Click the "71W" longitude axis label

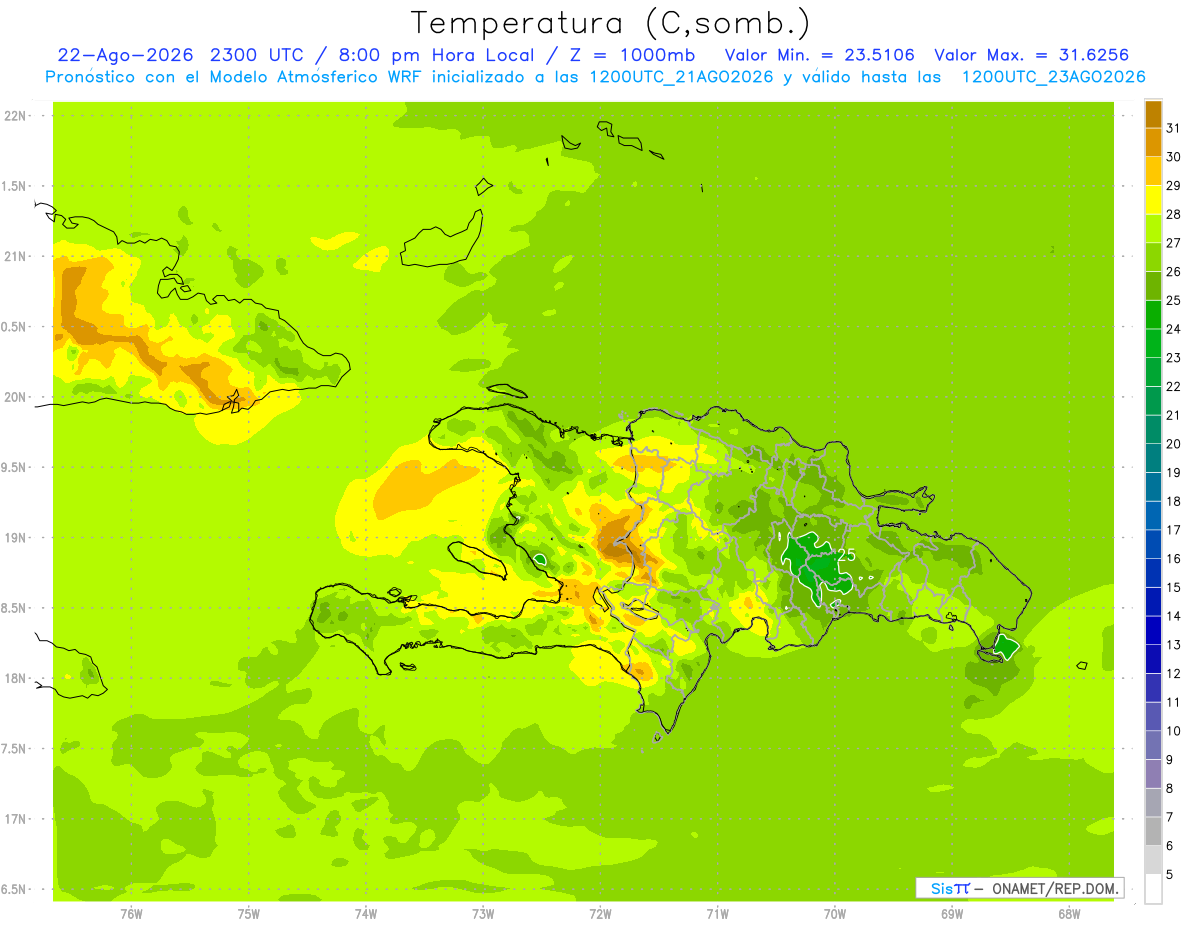pos(717,915)
